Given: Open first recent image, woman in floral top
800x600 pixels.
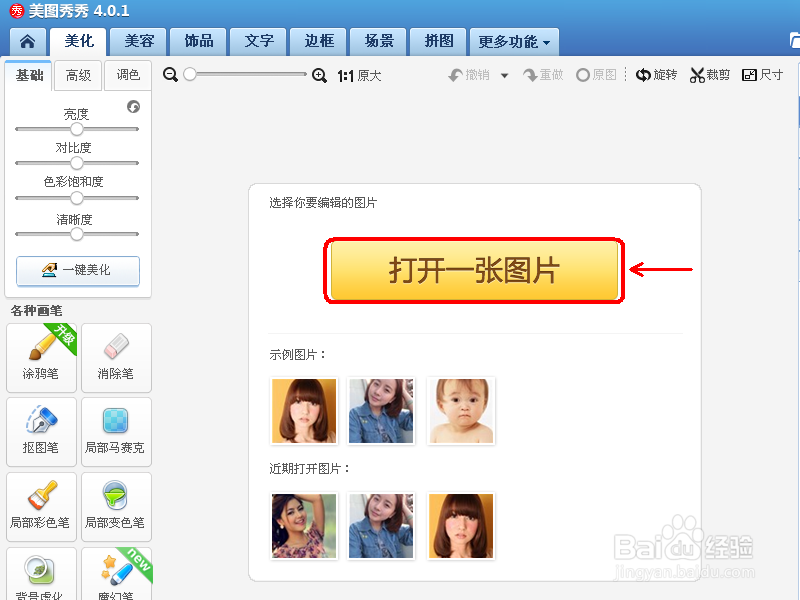Looking at the screenshot, I should 304,526.
